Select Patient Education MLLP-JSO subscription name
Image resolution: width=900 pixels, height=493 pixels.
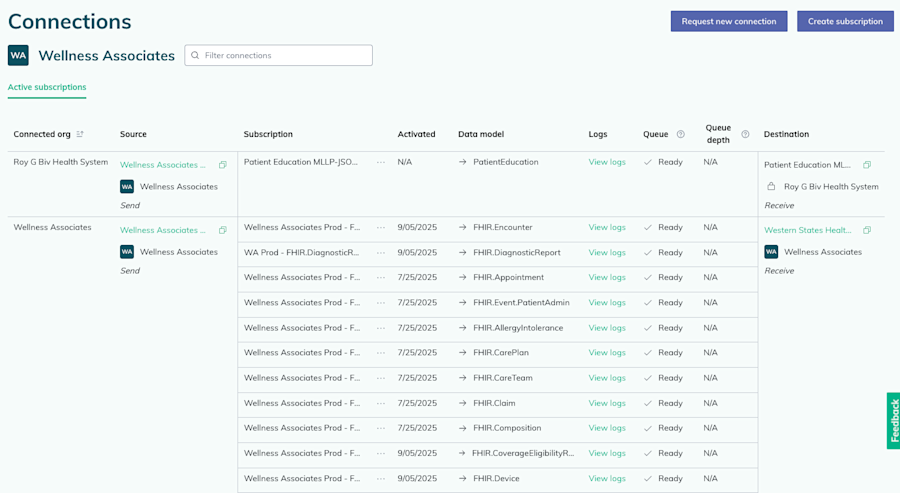click(301, 162)
